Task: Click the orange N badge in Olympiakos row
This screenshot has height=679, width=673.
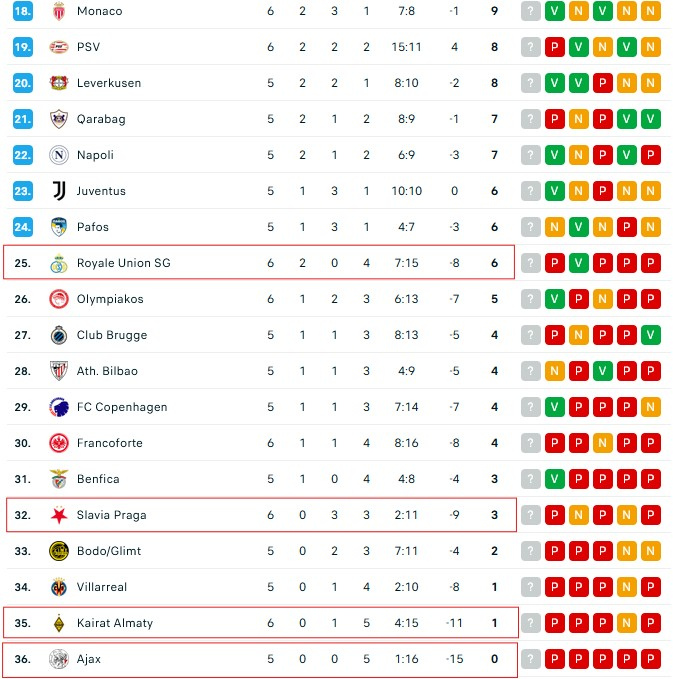Action: 602,299
